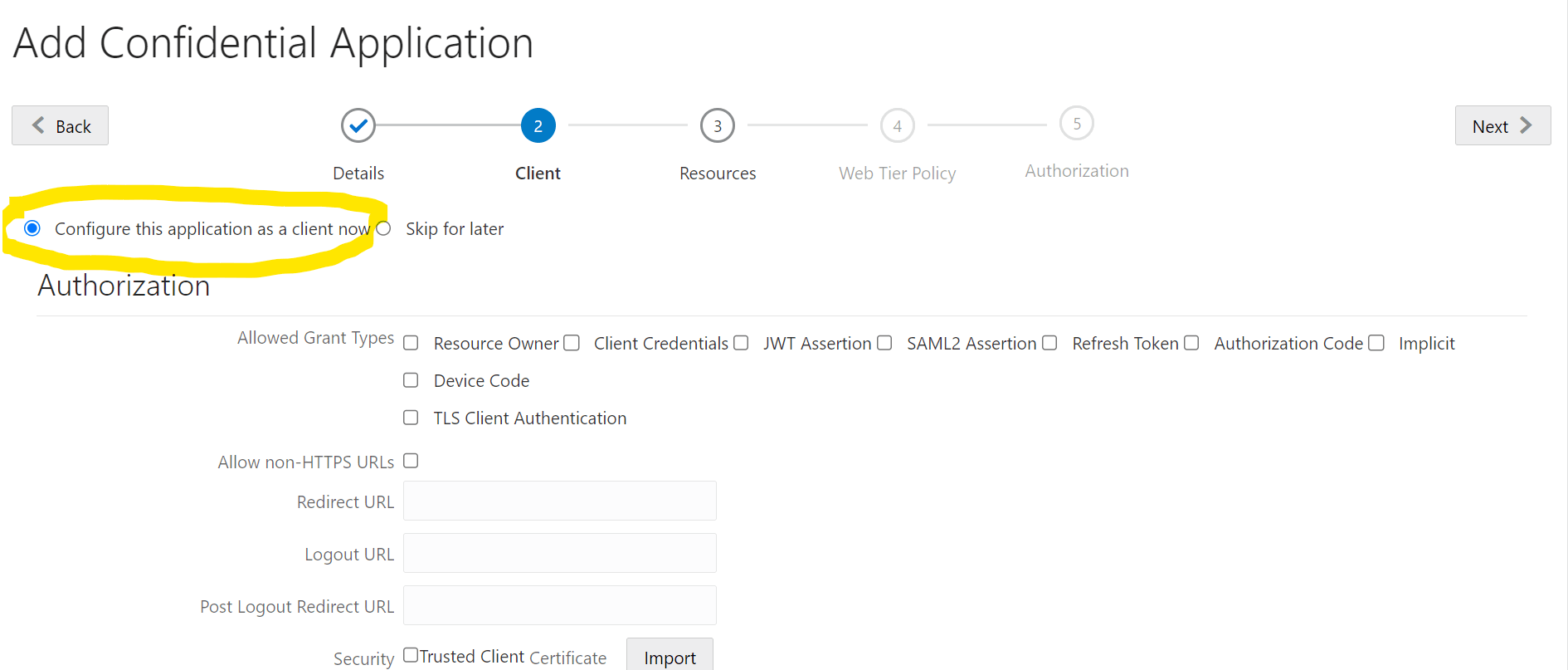Viewport: 1568px width, 670px height.
Task: Click the Import certificate button
Action: coord(670,658)
